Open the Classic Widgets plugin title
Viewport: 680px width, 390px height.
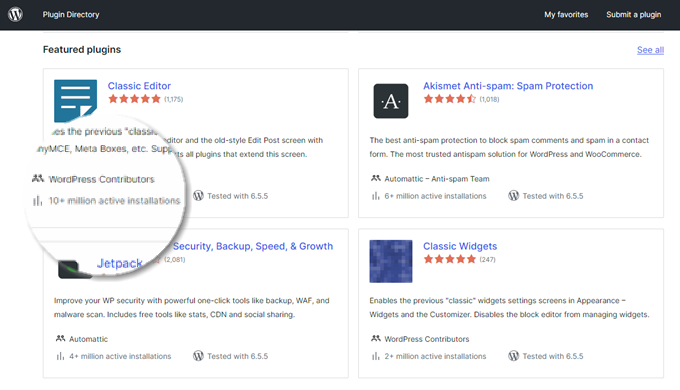coord(460,246)
